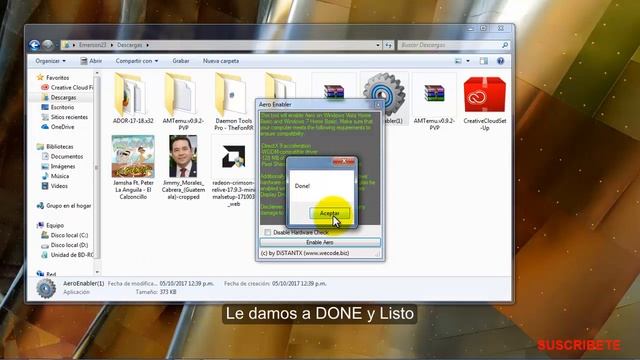Image resolution: width=640 pixels, height=360 pixels.
Task: Click the navigation pane scroll-up arrow
Action: click(97, 73)
